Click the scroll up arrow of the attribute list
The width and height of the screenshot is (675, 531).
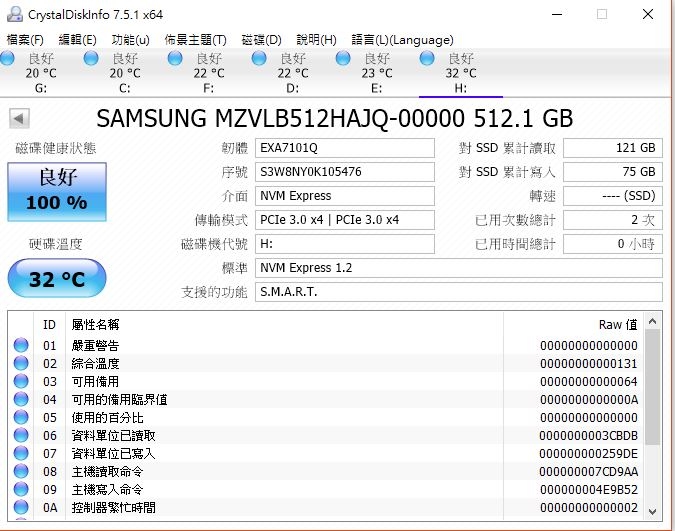coord(652,321)
